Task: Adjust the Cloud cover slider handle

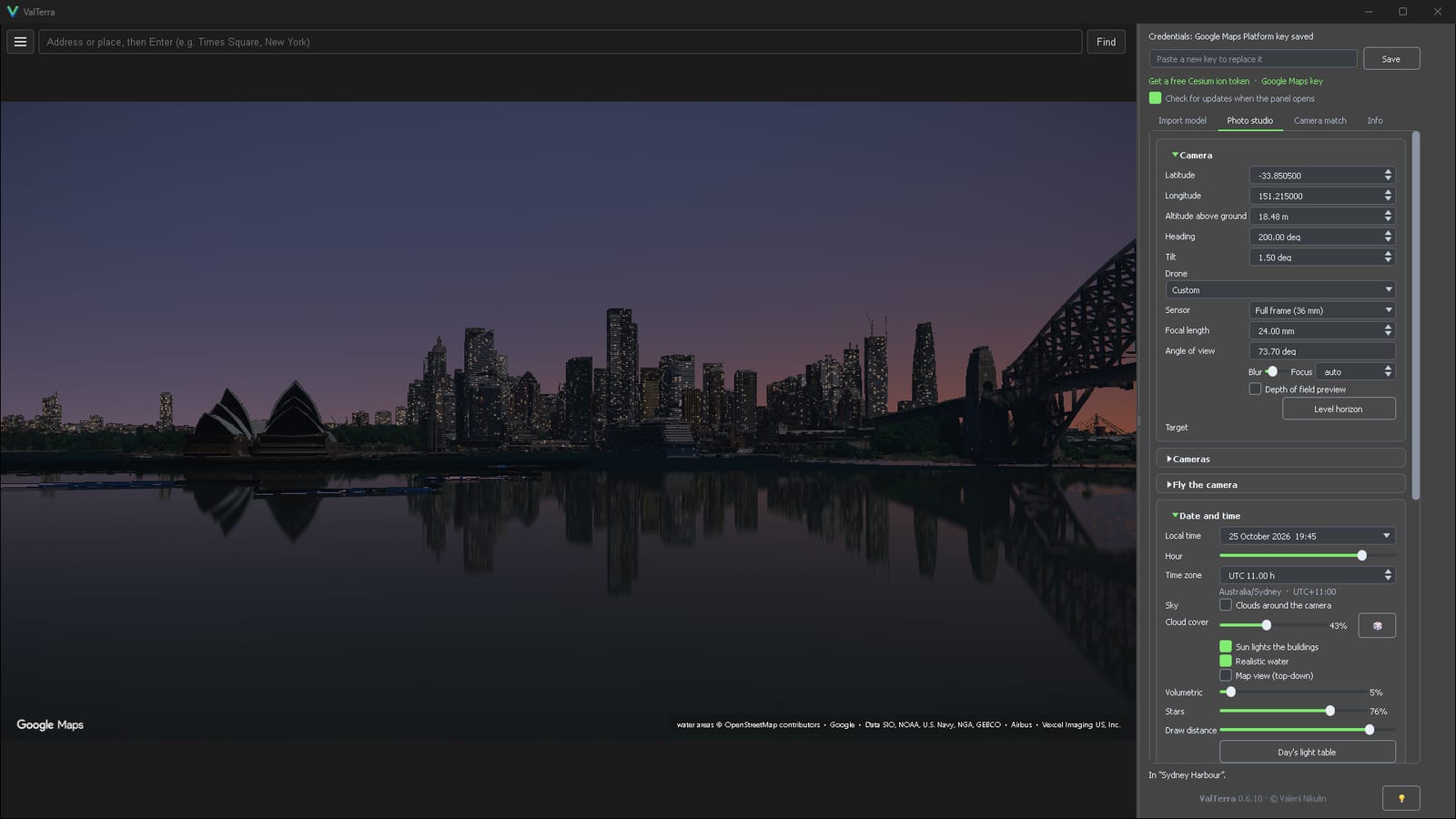Action: click(x=1266, y=625)
